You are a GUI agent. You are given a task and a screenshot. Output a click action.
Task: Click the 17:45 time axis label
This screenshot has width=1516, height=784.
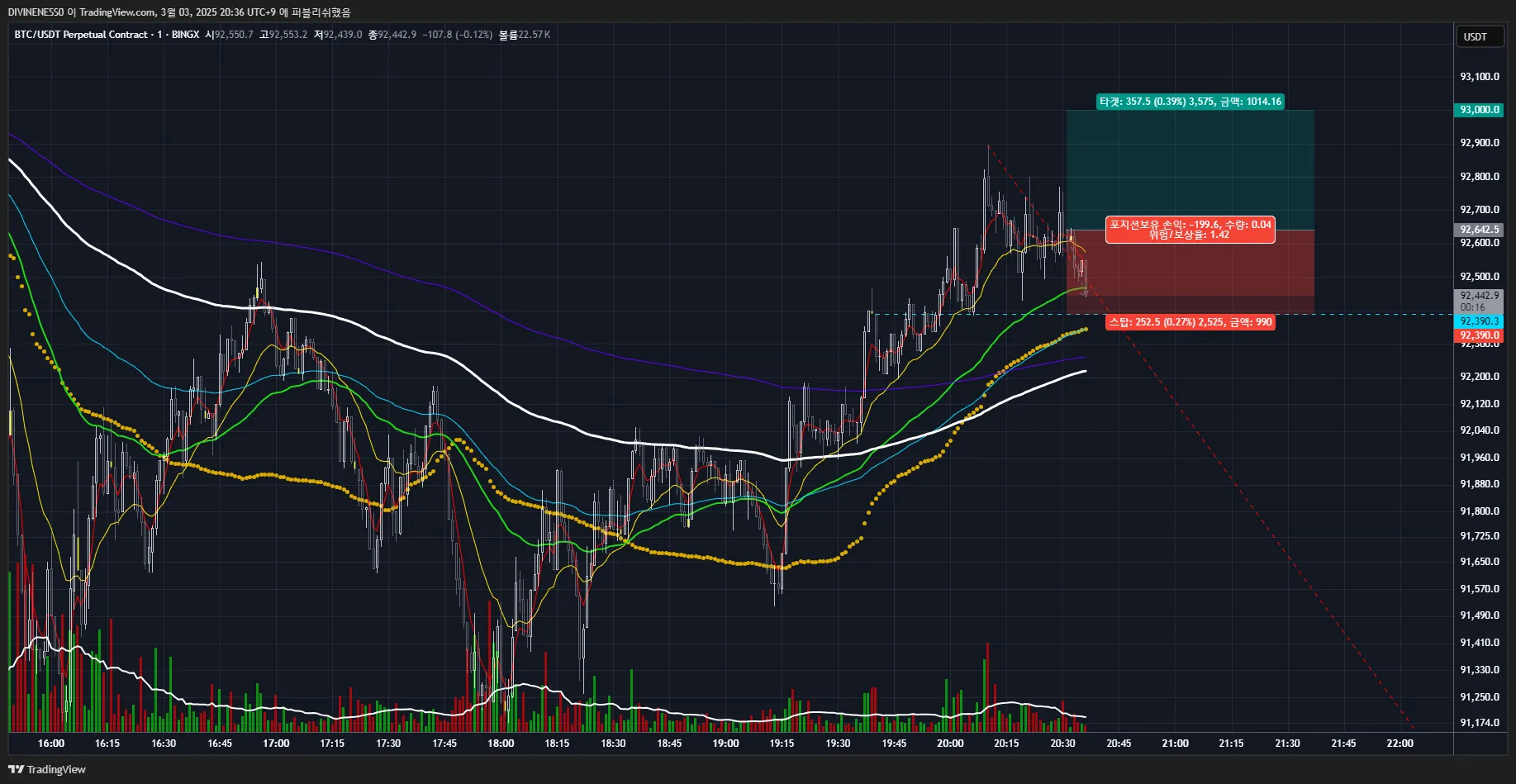click(x=444, y=744)
